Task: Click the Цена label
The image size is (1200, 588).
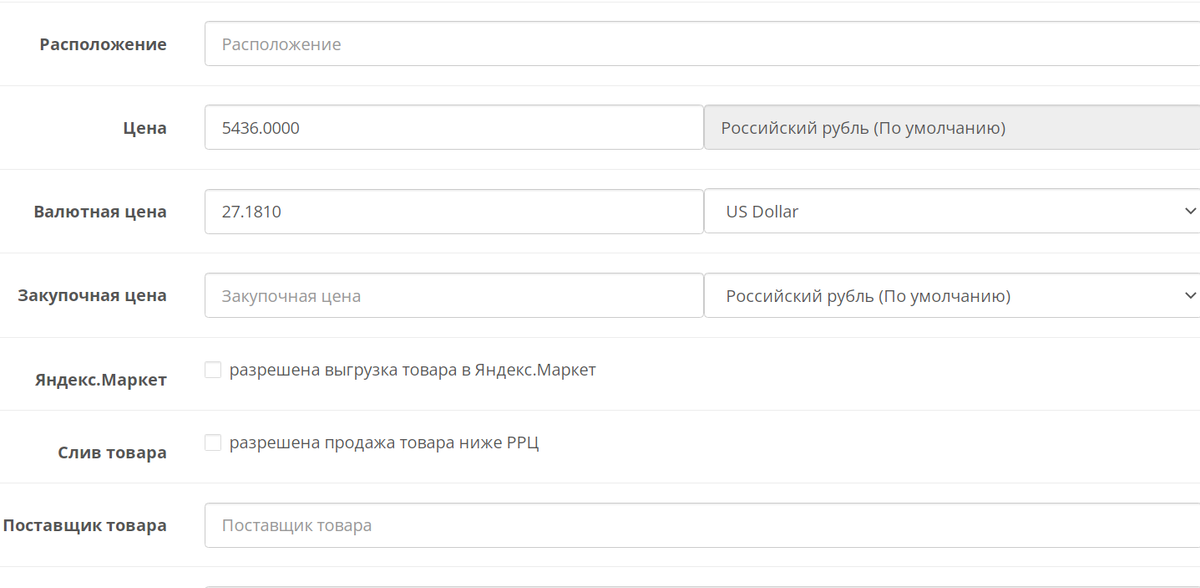Action: 145,128
